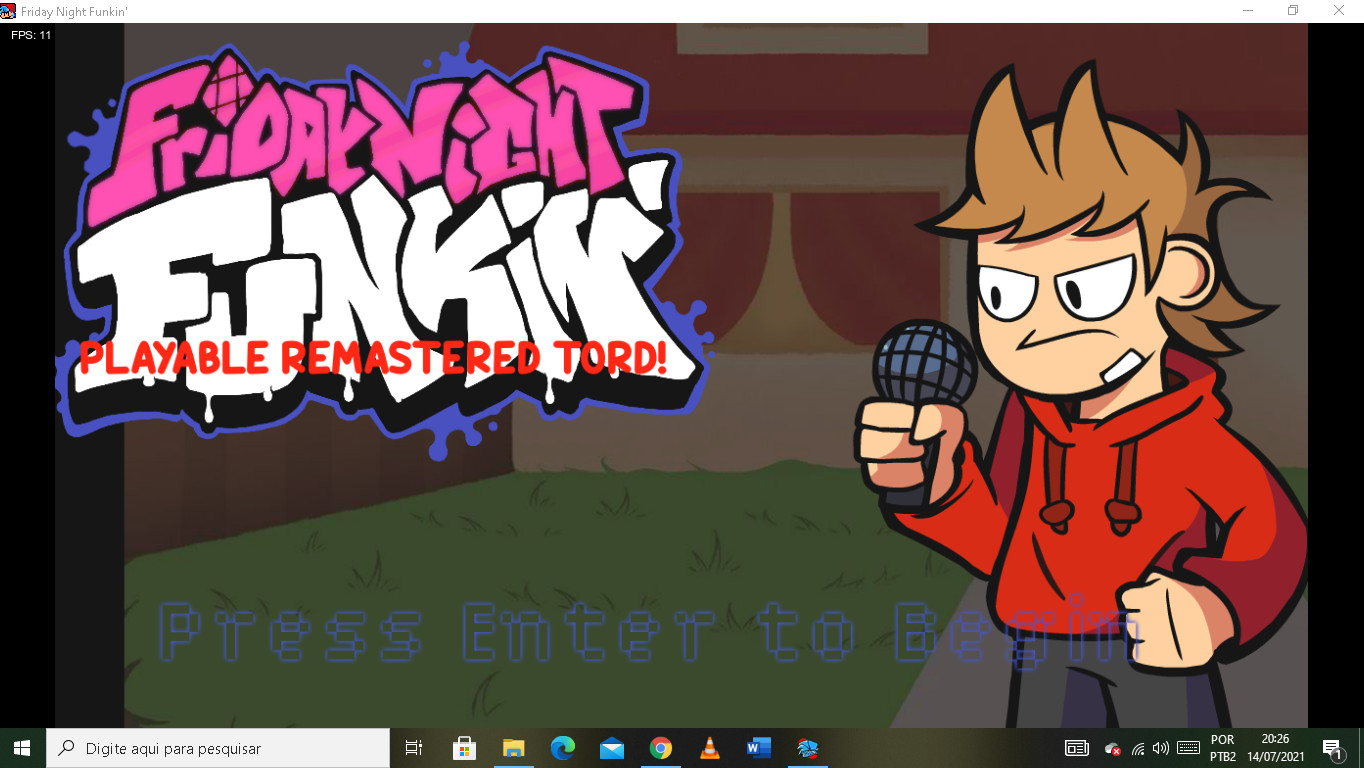Launch Microsoft Edge browser
This screenshot has width=1364, height=768.
[563, 748]
